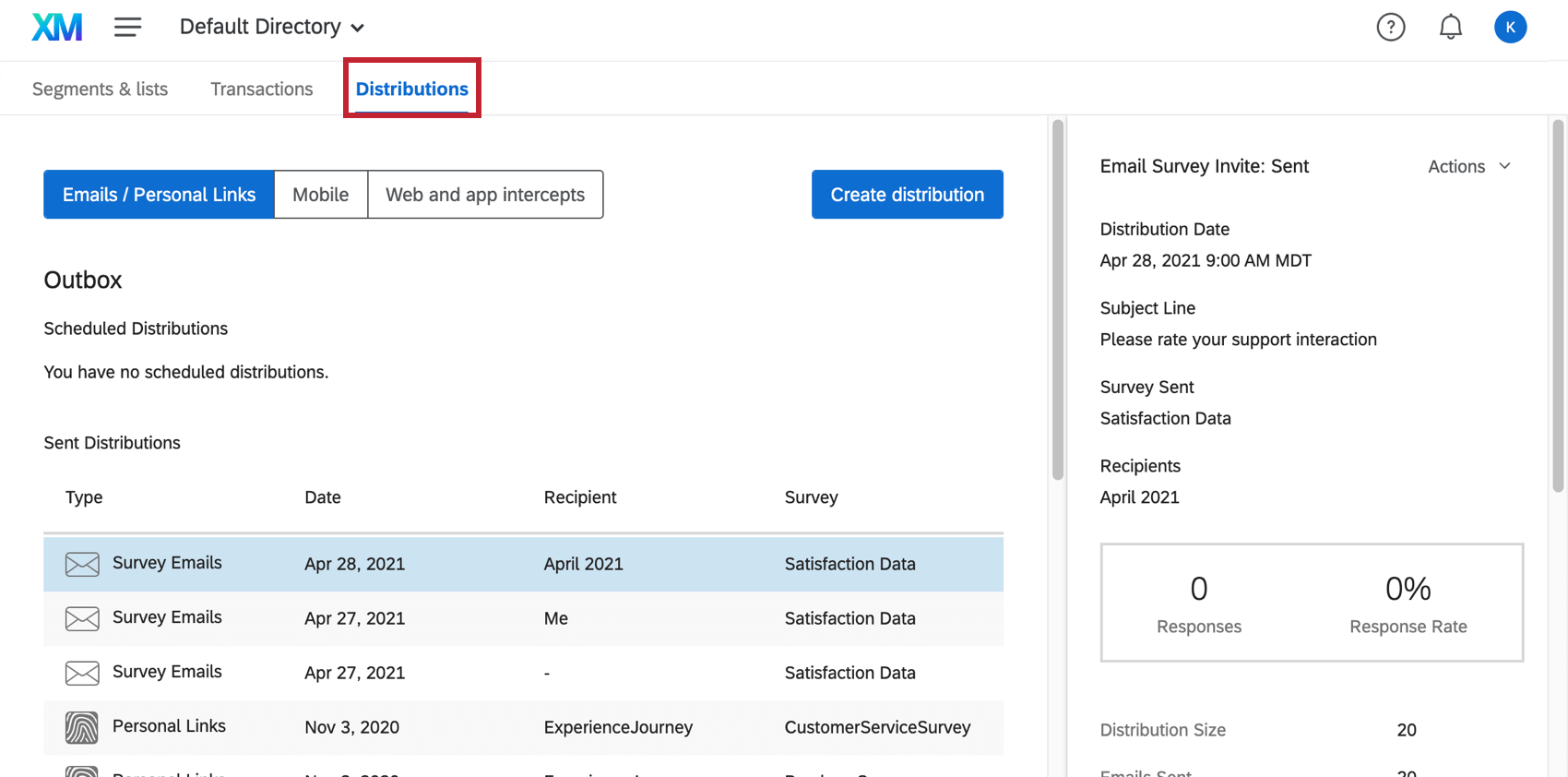Click envelope icon of Apr 28 survey email
This screenshot has height=777, width=1568.
pyautogui.click(x=82, y=564)
